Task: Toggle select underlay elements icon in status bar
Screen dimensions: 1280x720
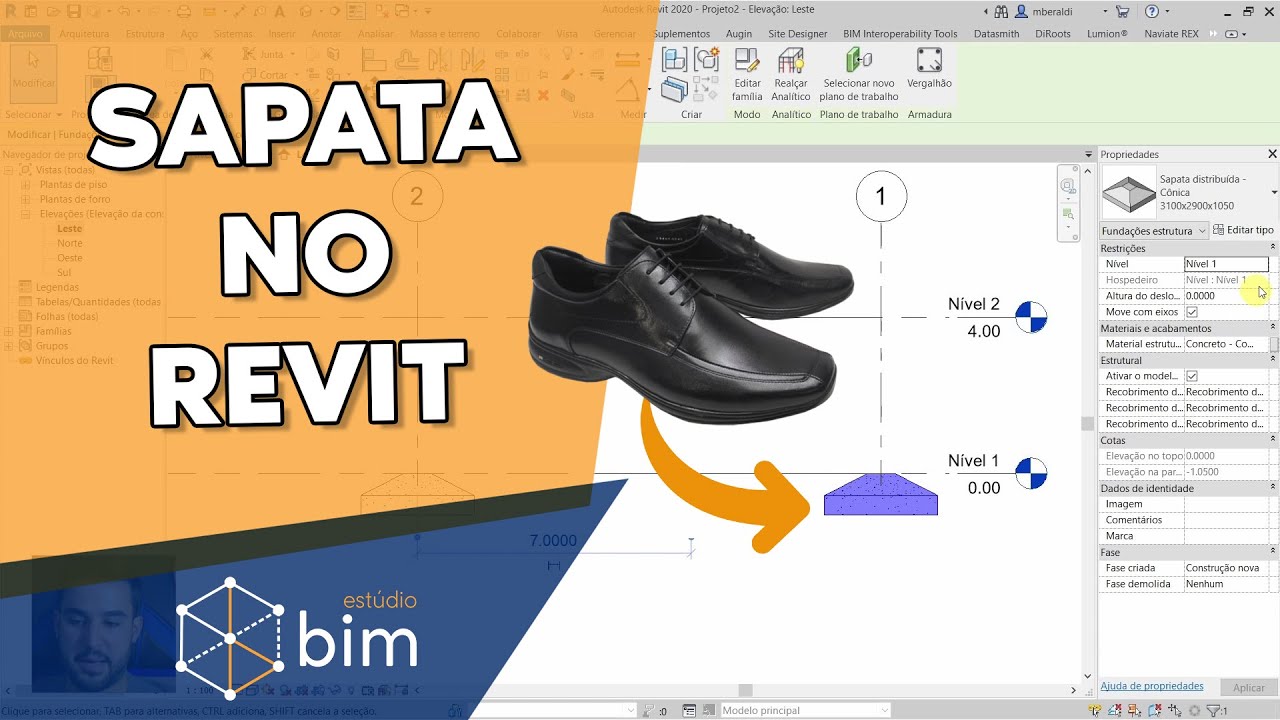Action: pos(1116,711)
